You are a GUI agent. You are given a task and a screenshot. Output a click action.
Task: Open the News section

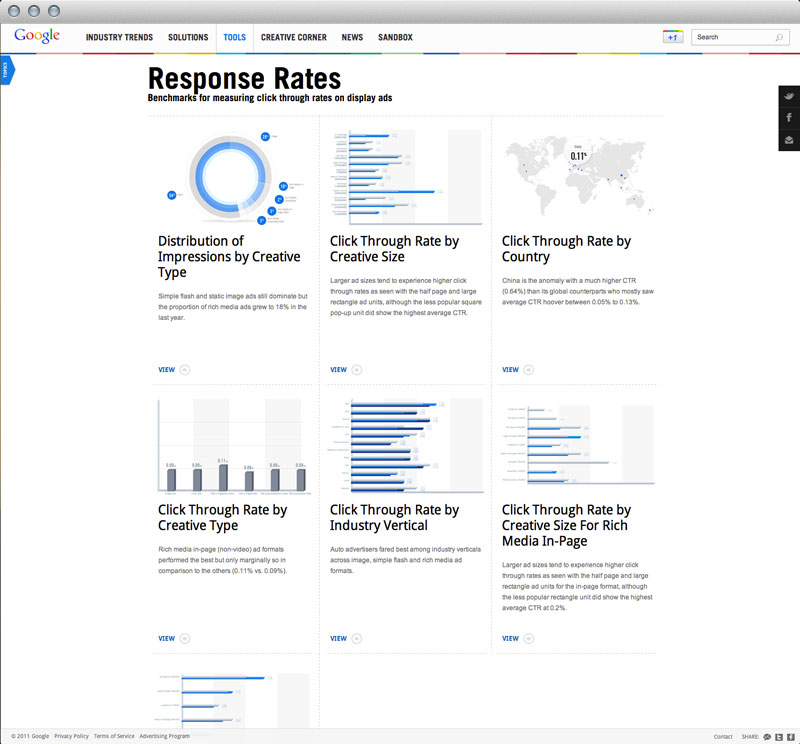tap(352, 37)
